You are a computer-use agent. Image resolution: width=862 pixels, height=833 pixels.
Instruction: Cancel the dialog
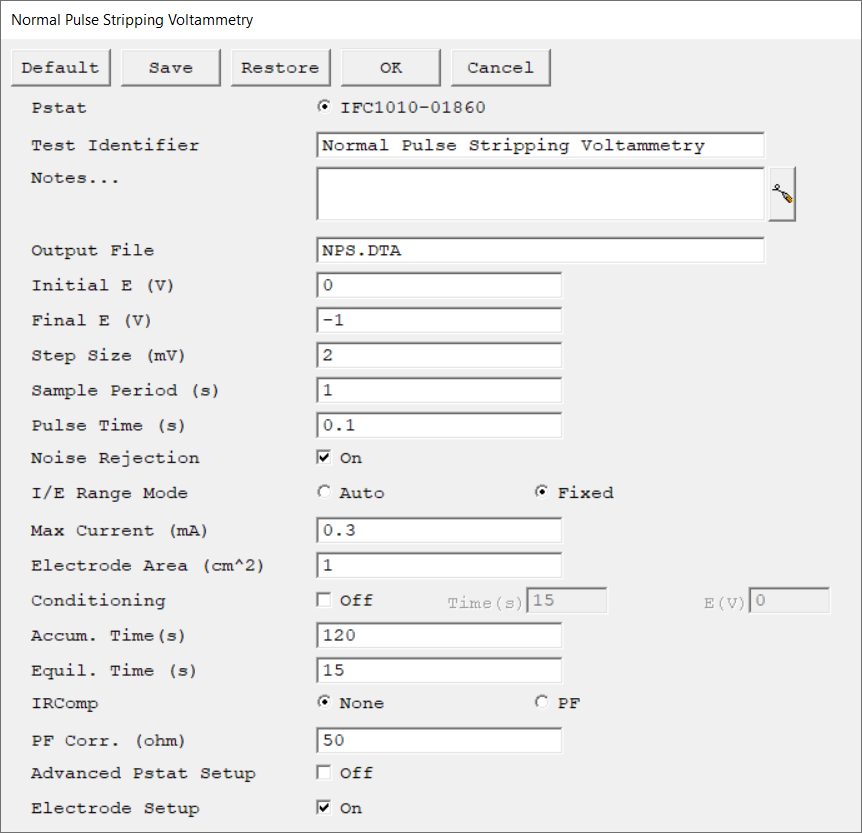click(500, 68)
